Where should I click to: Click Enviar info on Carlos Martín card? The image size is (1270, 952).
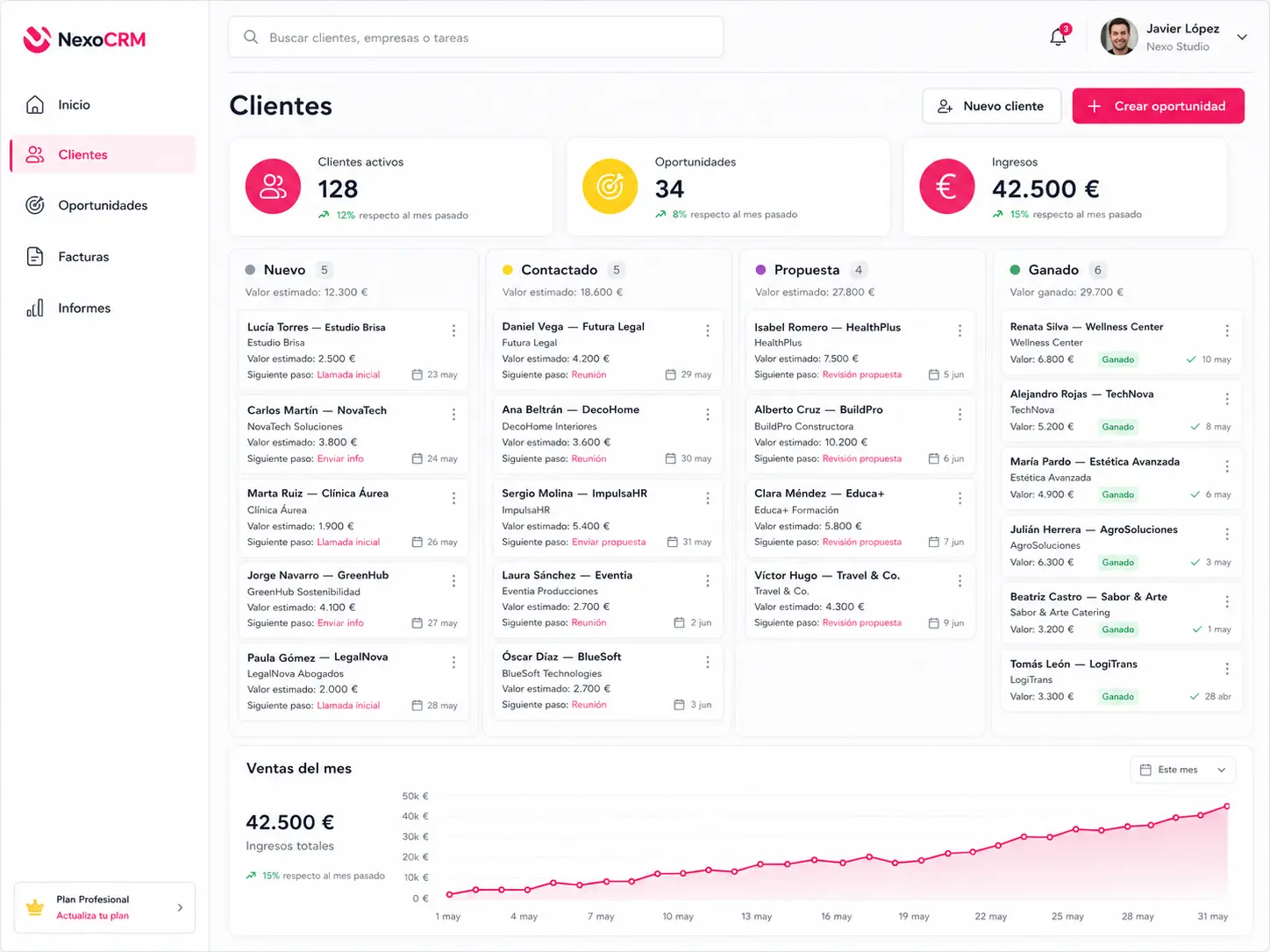340,458
